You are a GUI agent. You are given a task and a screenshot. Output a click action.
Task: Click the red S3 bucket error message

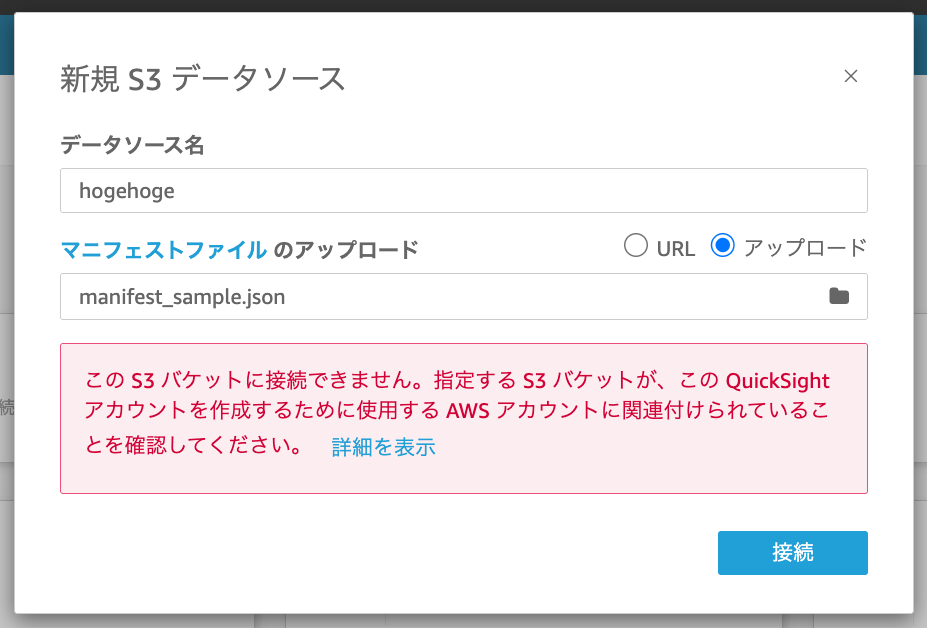pyautogui.click(x=457, y=412)
